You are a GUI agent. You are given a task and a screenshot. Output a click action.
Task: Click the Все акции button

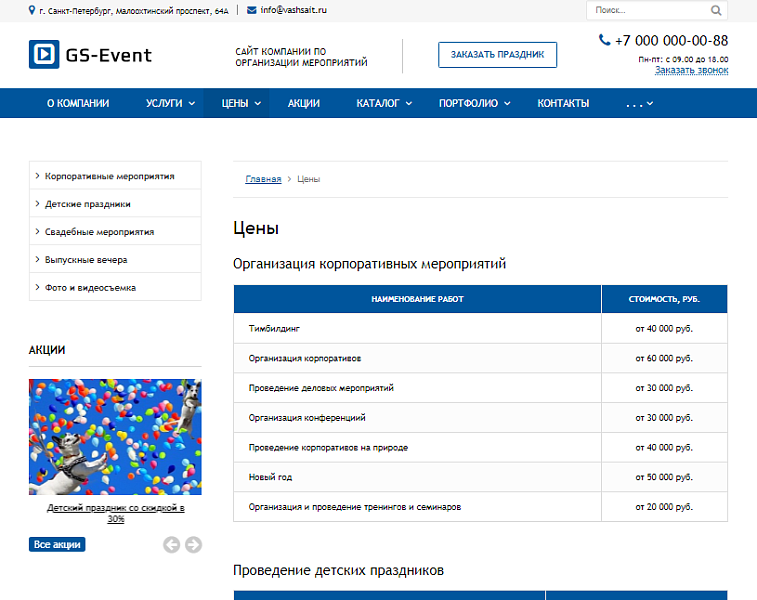(x=57, y=545)
